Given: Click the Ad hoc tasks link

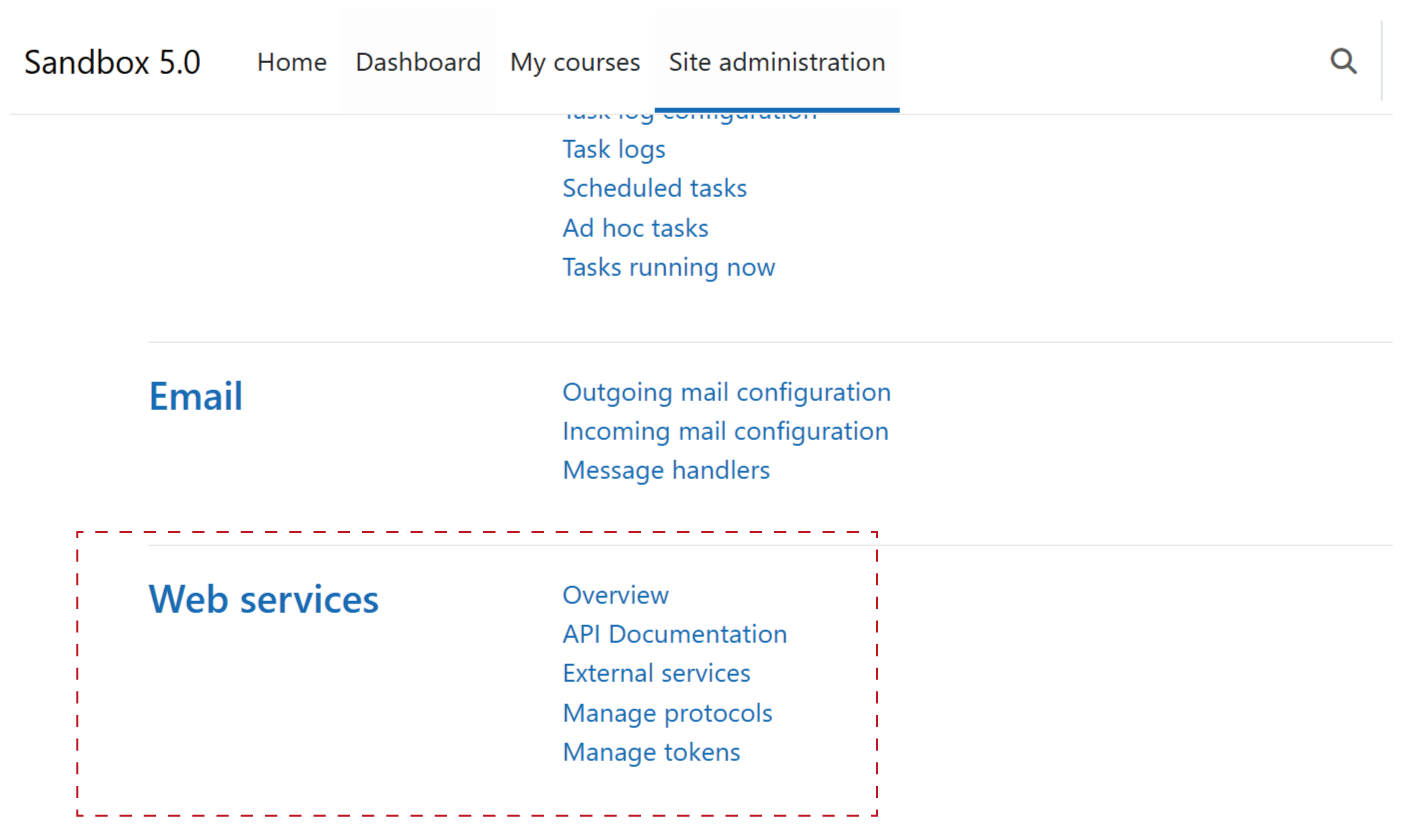Looking at the screenshot, I should (635, 228).
